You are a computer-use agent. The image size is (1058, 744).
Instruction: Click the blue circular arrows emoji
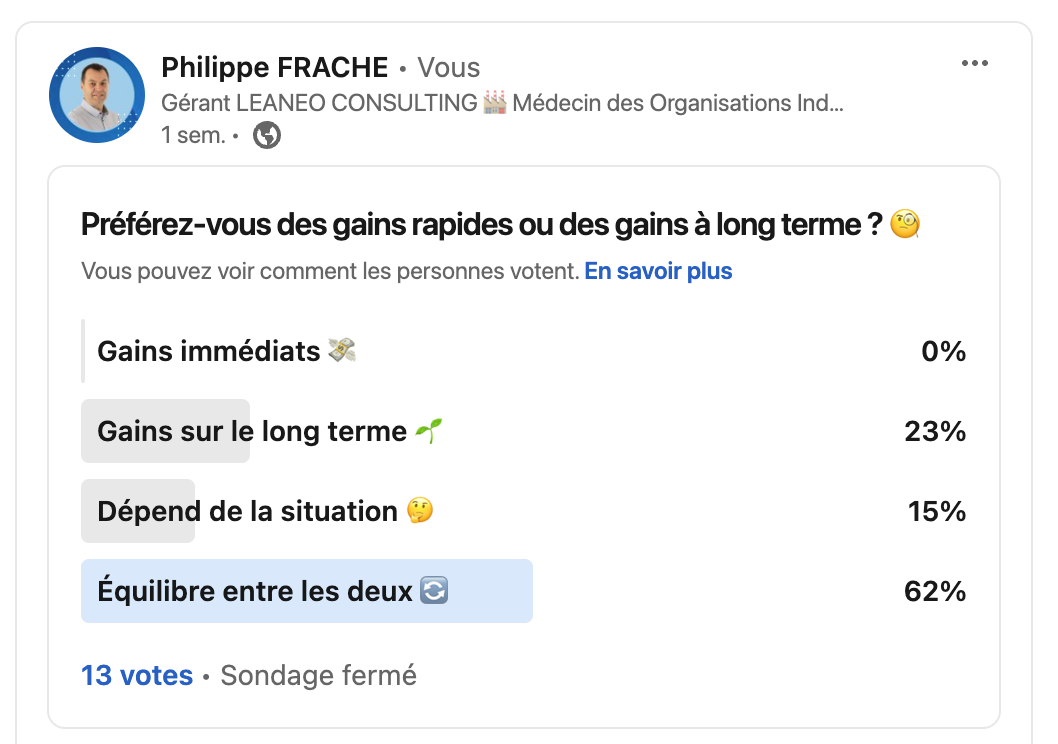click(x=434, y=591)
